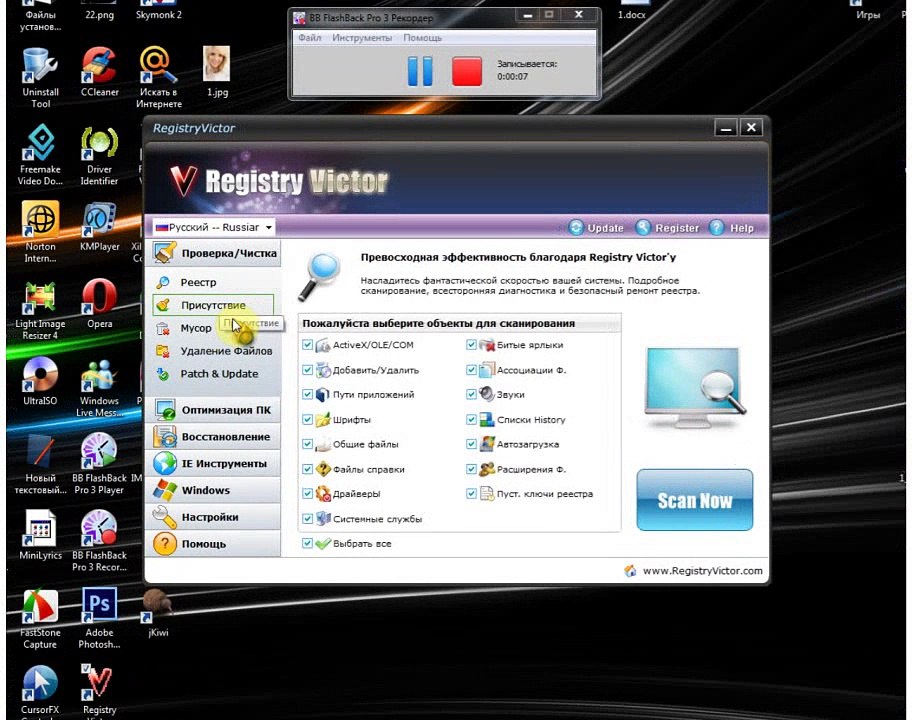Expand the Настройки section

213,517
